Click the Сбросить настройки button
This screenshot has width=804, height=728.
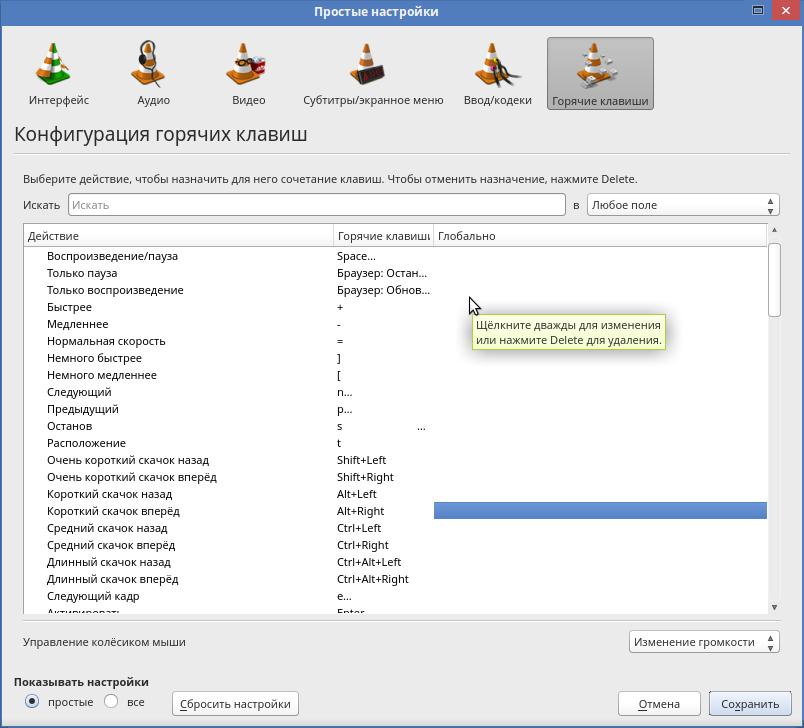pos(235,704)
